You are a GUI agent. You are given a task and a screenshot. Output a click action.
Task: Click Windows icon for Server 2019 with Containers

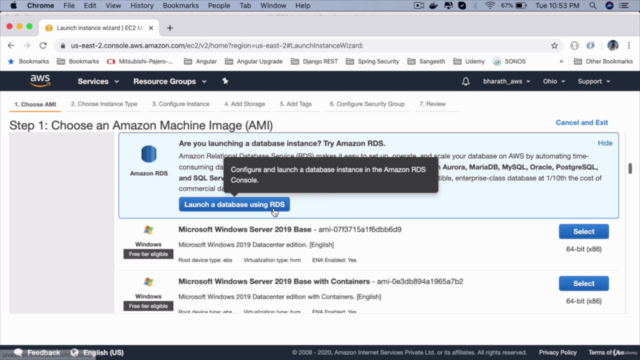point(148,282)
